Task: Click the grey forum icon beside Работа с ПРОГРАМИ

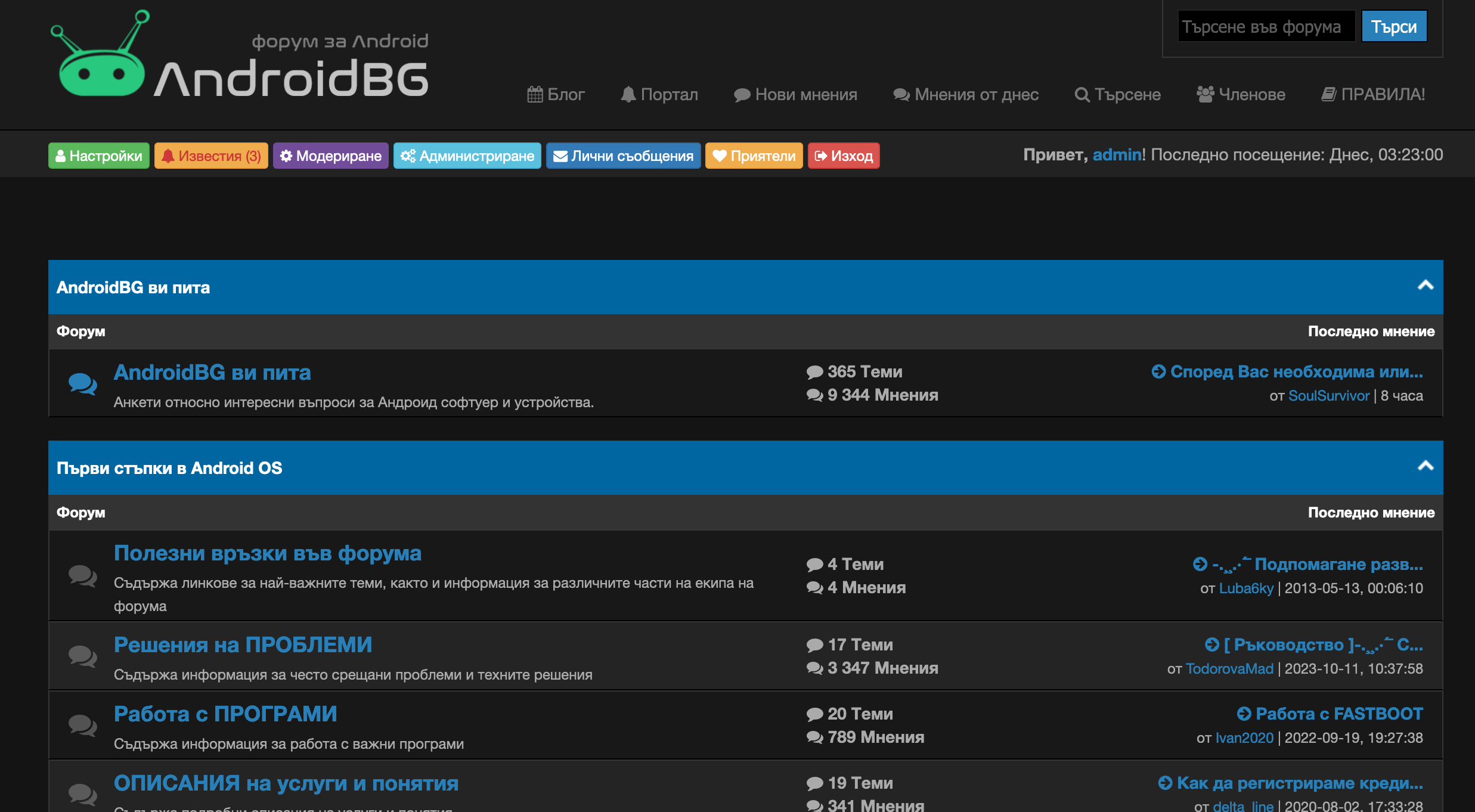Action: coord(82,725)
